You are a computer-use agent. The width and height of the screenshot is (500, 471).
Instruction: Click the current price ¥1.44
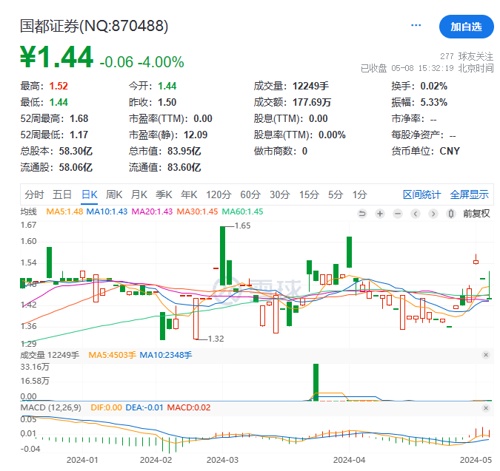[x=57, y=57]
